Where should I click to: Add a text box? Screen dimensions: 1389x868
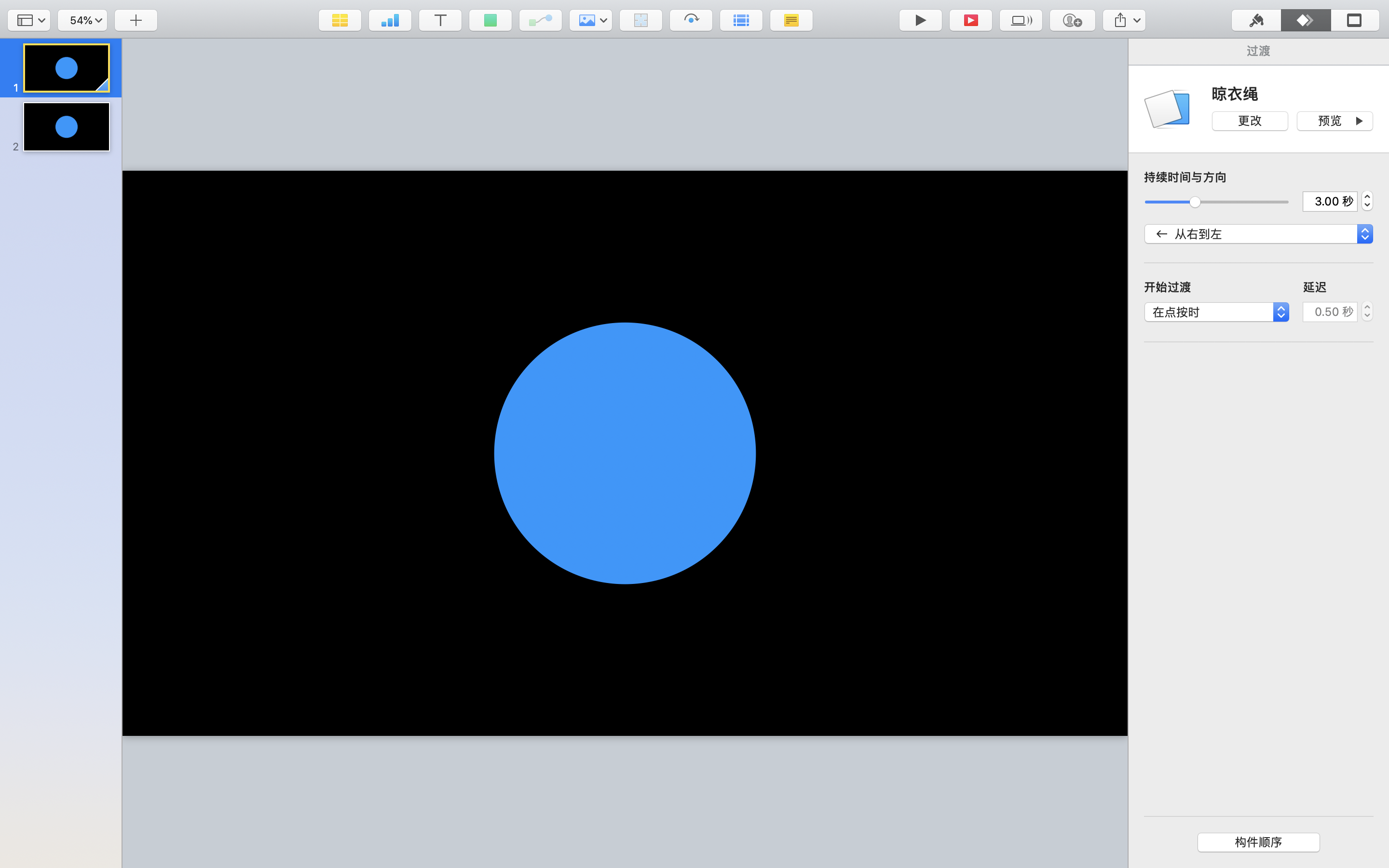(x=440, y=21)
